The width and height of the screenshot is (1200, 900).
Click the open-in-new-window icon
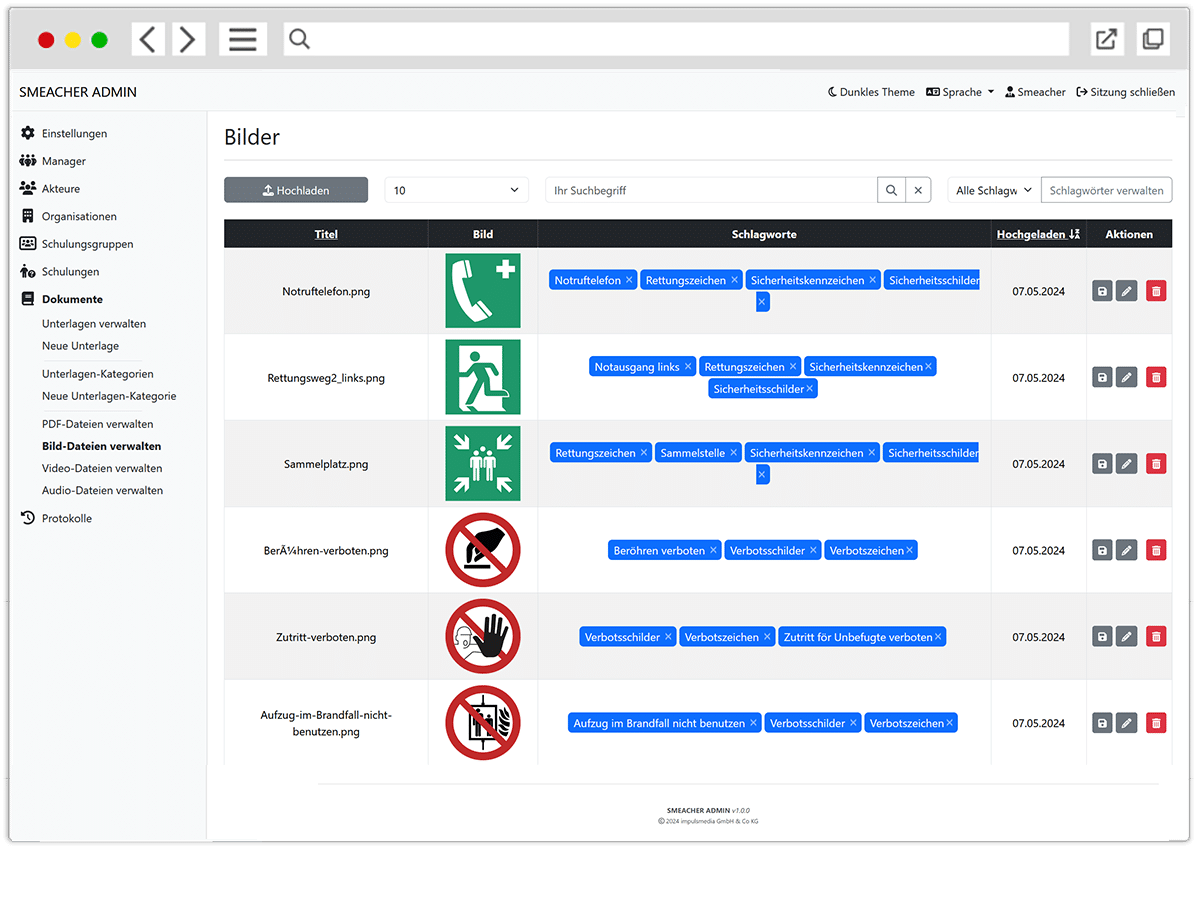[1106, 39]
